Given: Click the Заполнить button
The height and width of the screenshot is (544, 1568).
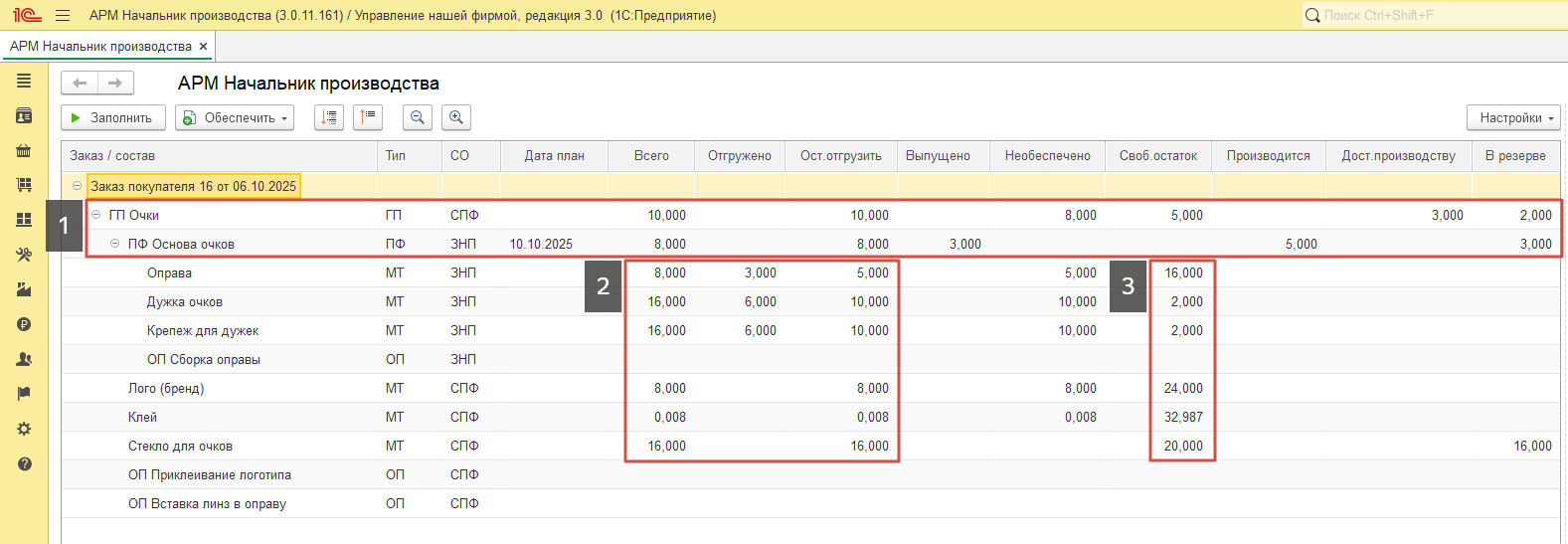Looking at the screenshot, I should 113,117.
